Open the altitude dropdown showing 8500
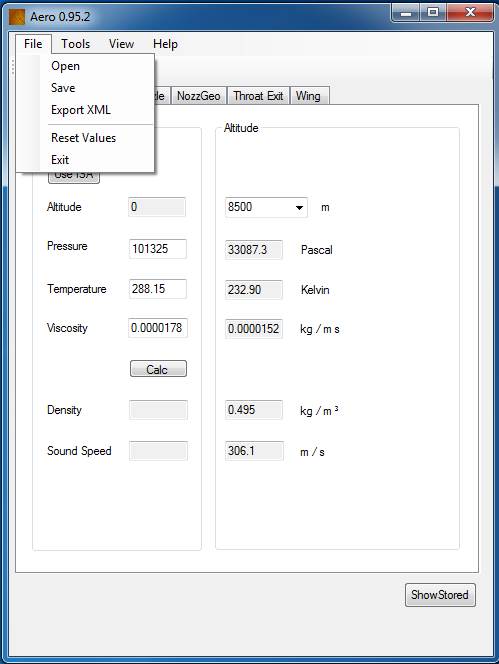The width and height of the screenshot is (499, 664). point(266,207)
